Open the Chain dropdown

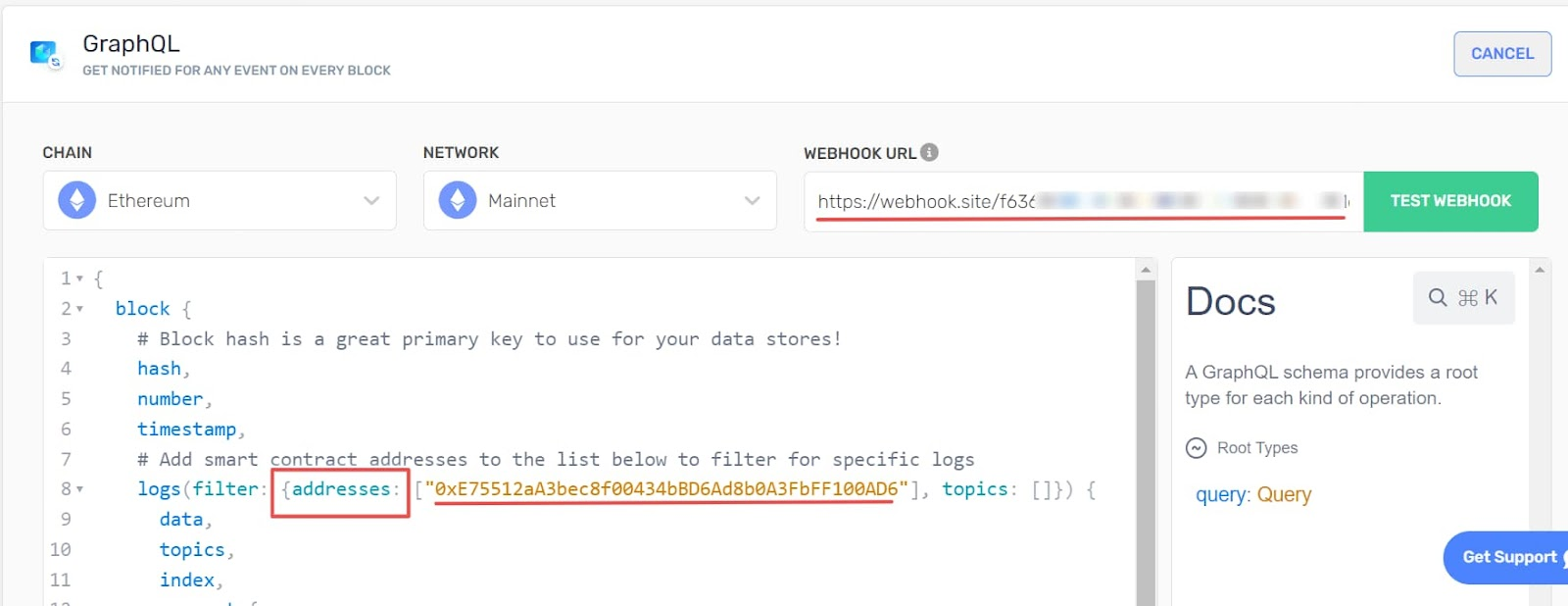tap(370, 200)
